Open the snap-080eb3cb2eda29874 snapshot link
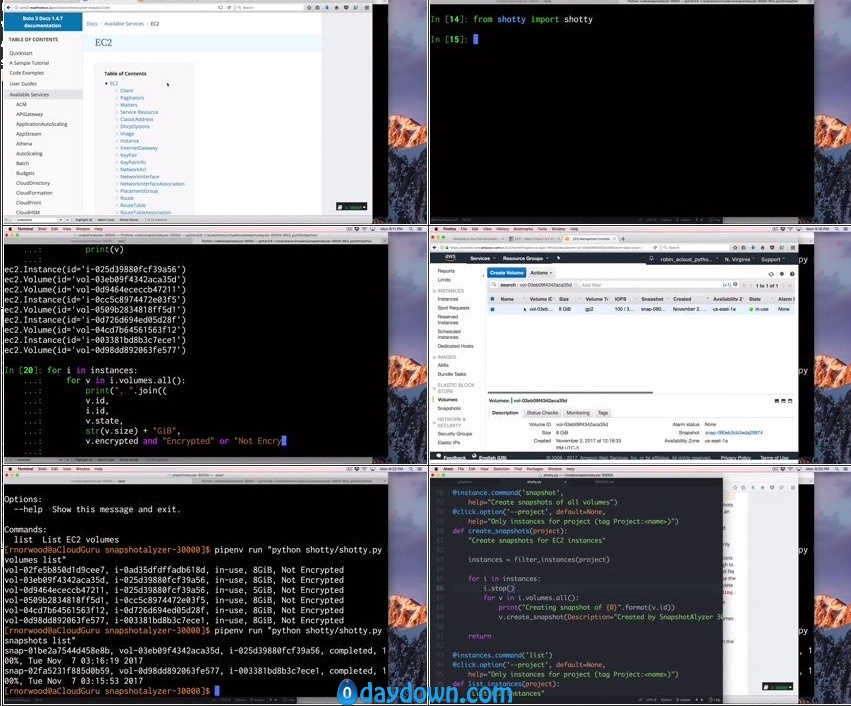Image resolution: width=851 pixels, height=706 pixels. pos(733,432)
